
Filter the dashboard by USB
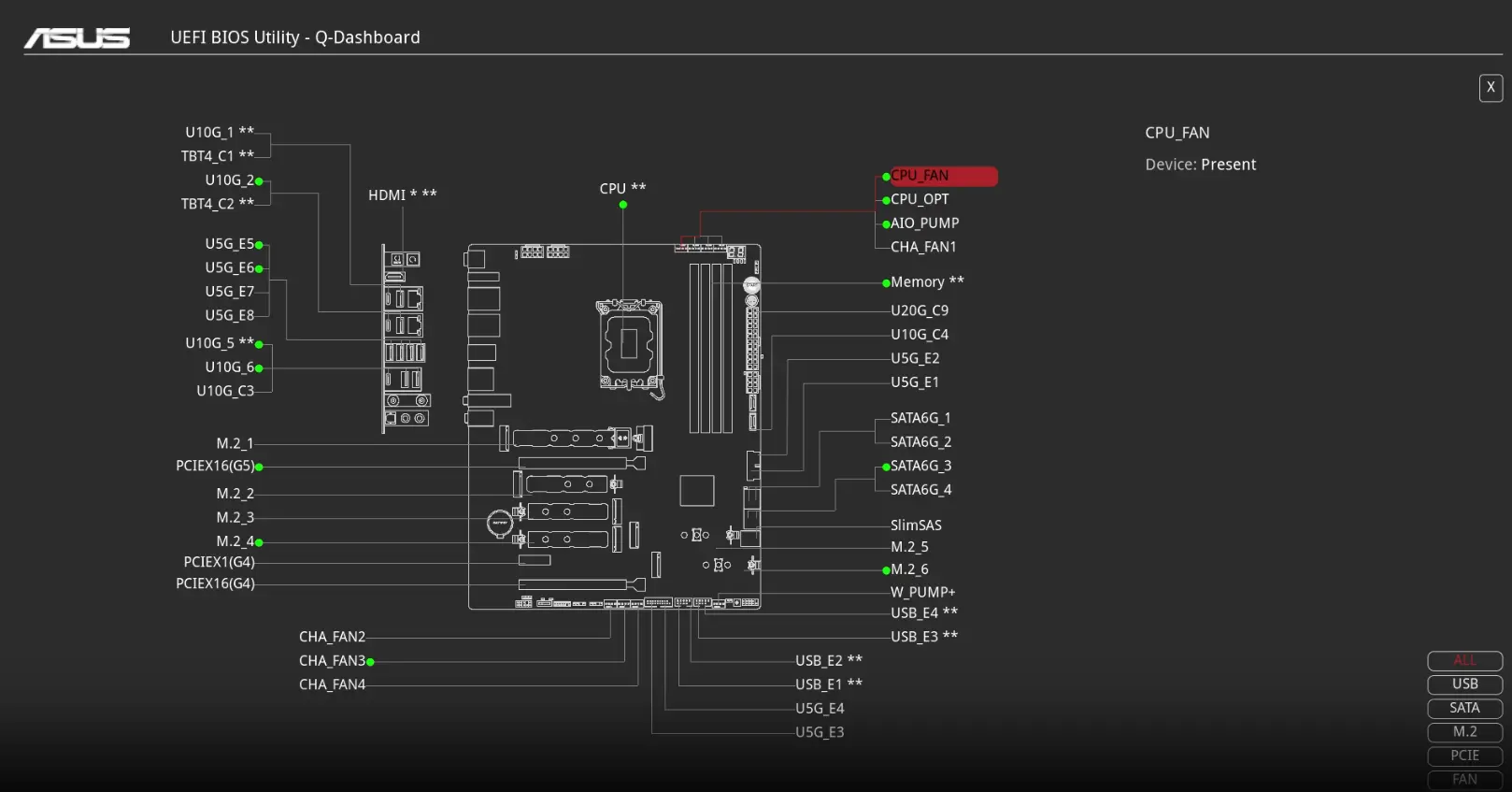(1463, 684)
